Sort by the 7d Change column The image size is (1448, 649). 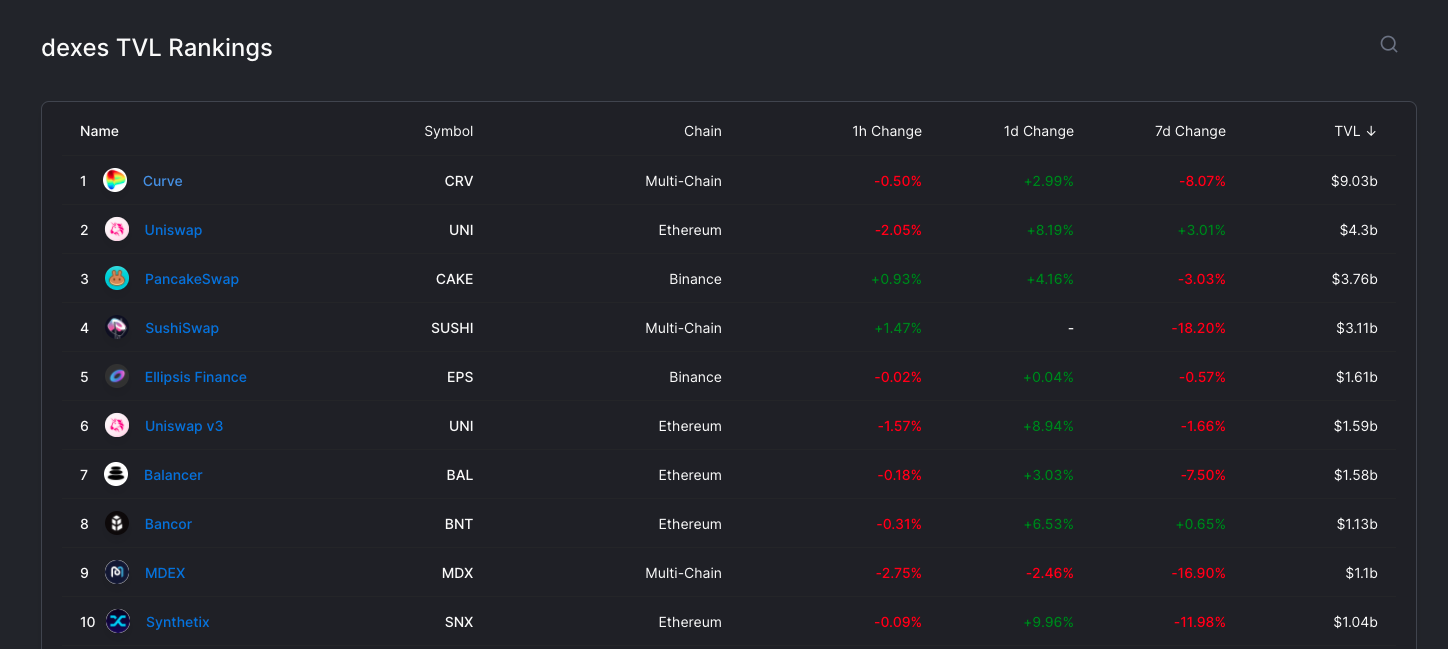(x=1190, y=131)
